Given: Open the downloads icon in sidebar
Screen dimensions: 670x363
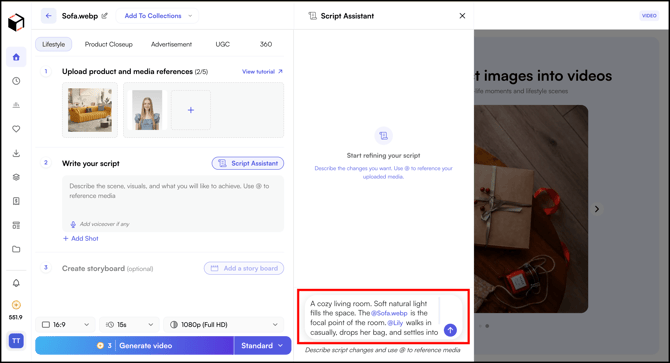Looking at the screenshot, I should (16, 153).
